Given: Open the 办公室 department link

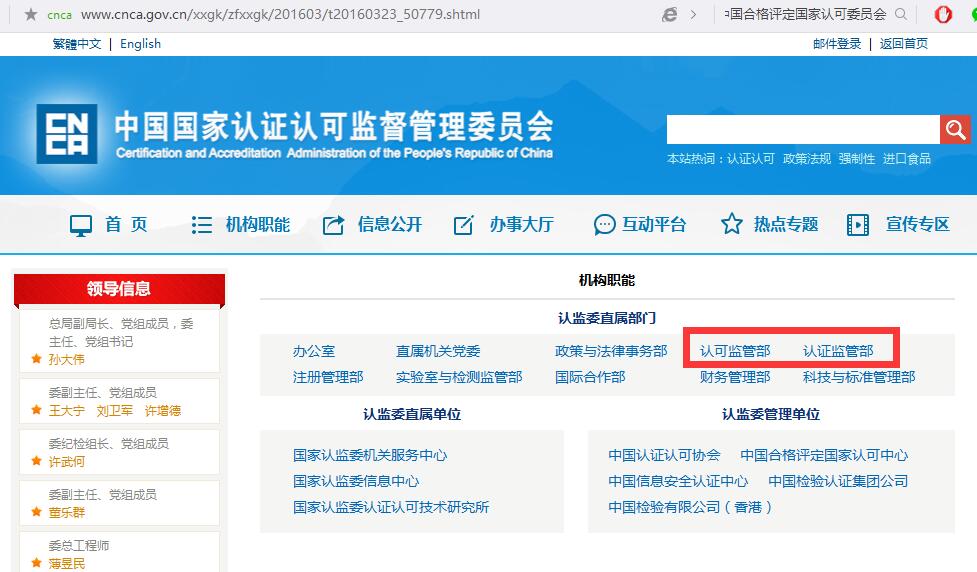Looking at the screenshot, I should [x=314, y=351].
